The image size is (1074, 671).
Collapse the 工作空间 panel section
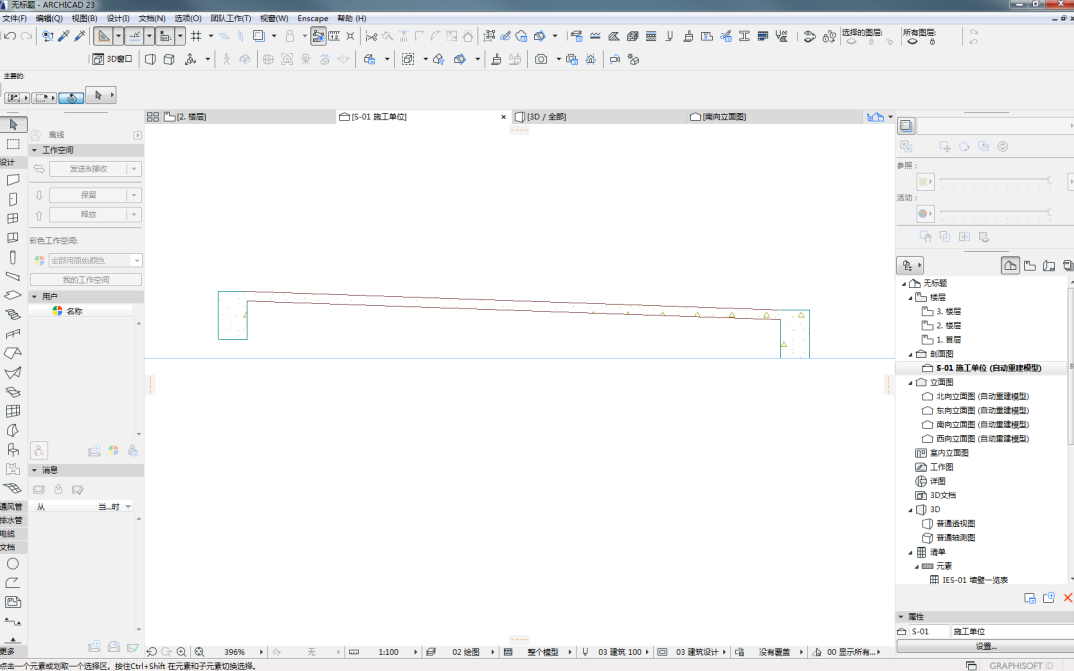(x=34, y=150)
